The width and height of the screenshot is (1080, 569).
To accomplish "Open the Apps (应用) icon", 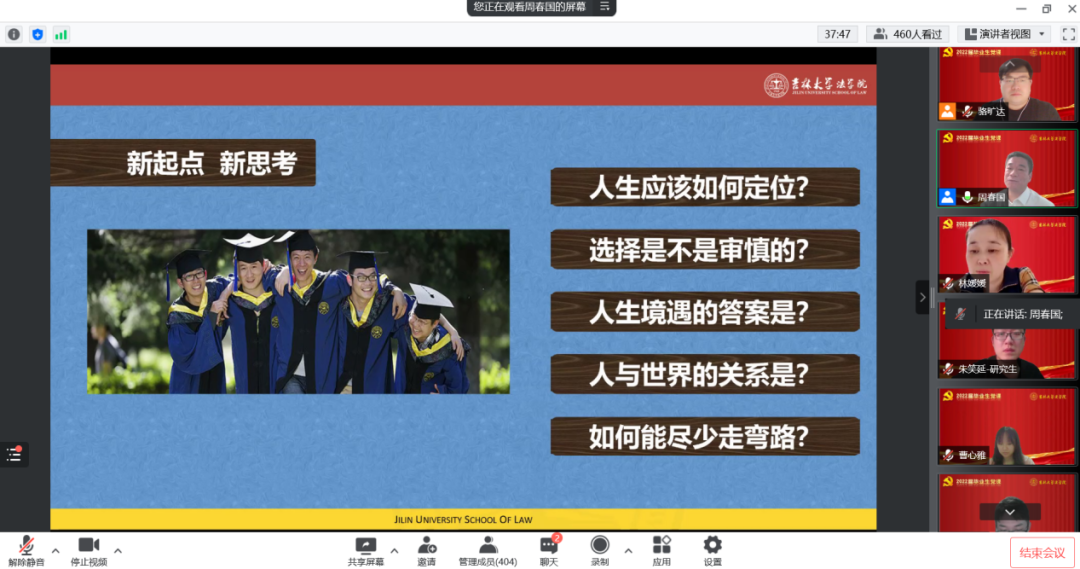I will 661,551.
